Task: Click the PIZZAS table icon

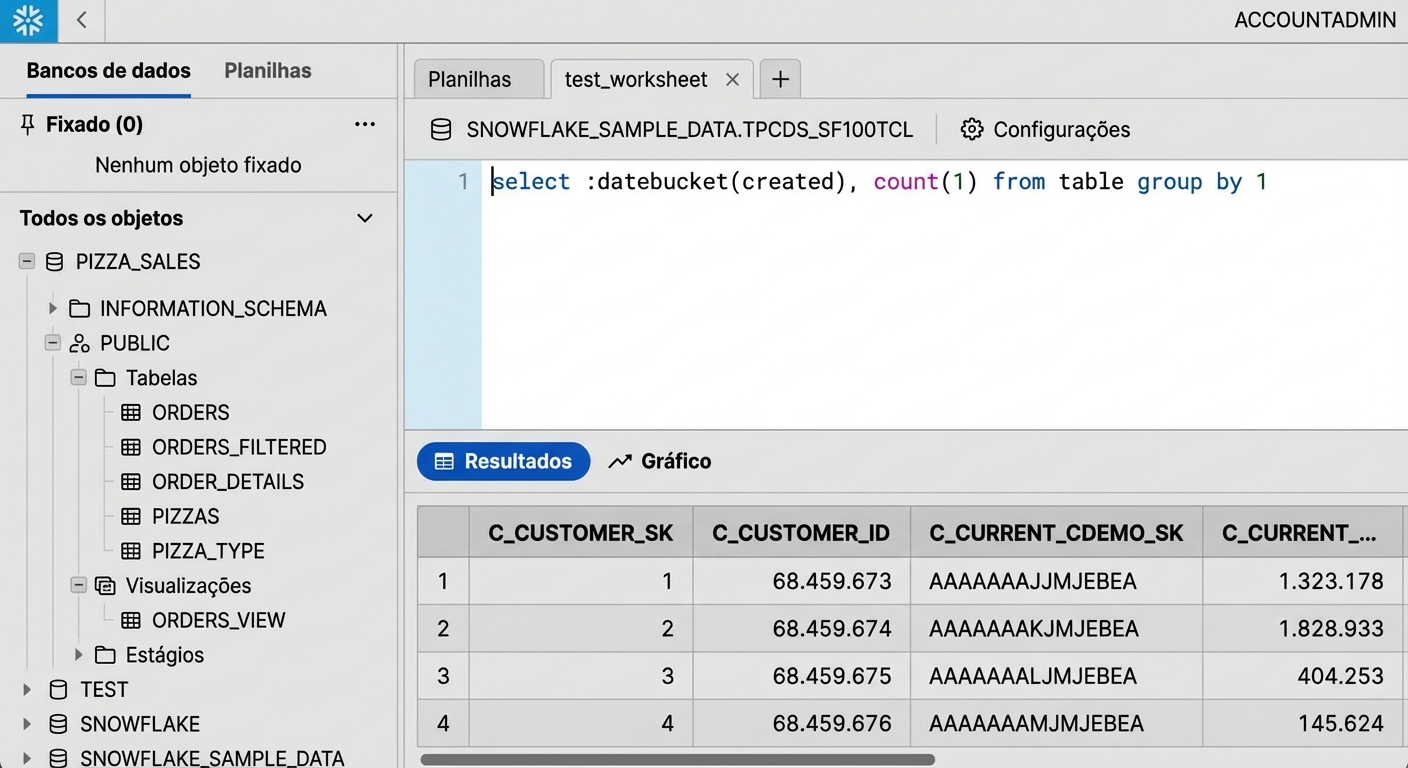Action: click(131, 516)
